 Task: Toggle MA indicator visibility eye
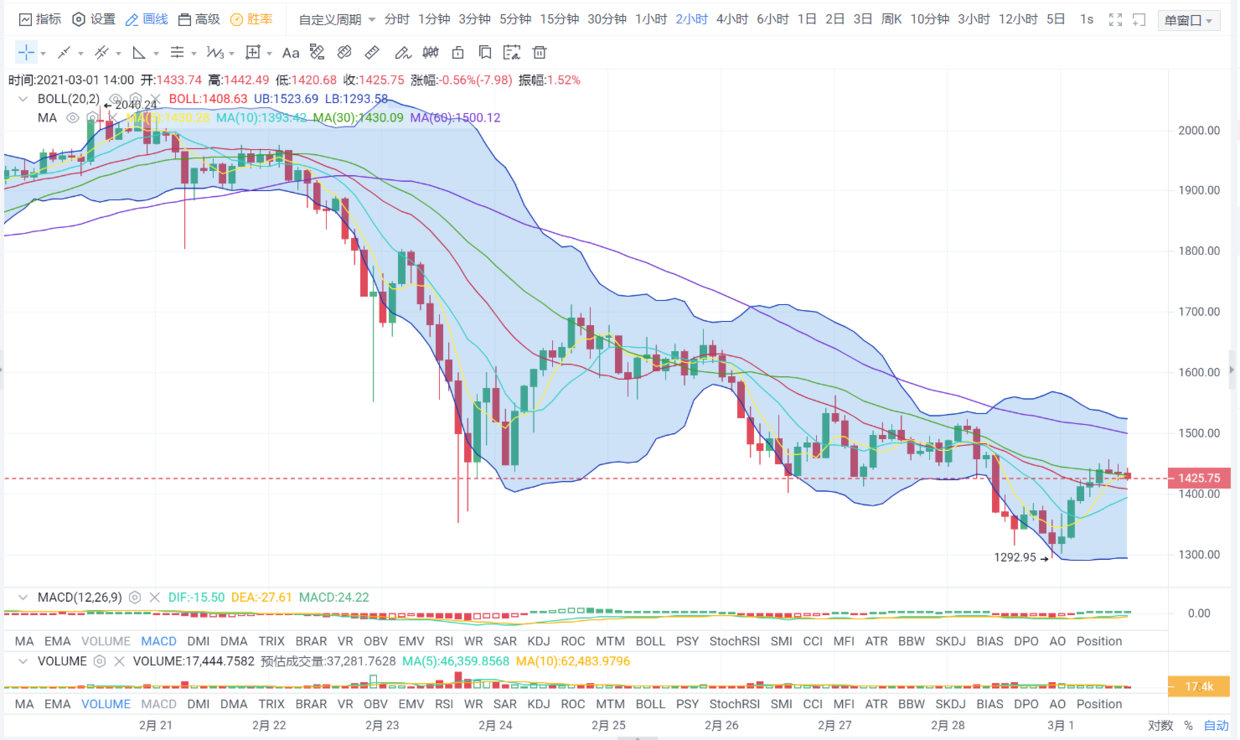72,118
